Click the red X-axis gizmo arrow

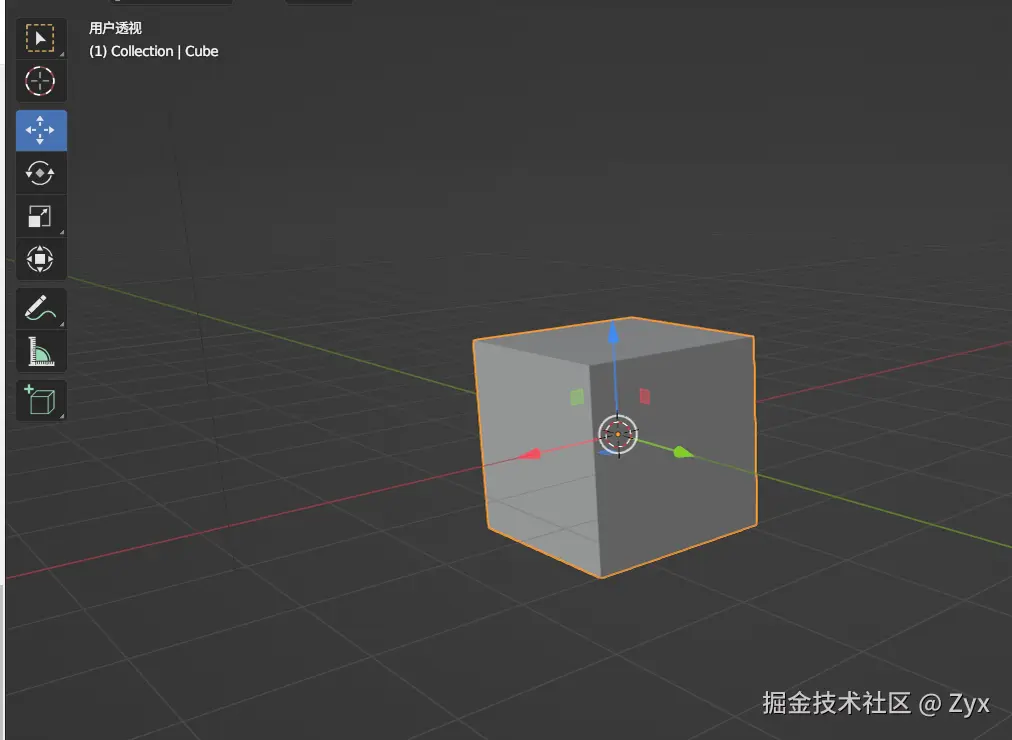[x=531, y=455]
